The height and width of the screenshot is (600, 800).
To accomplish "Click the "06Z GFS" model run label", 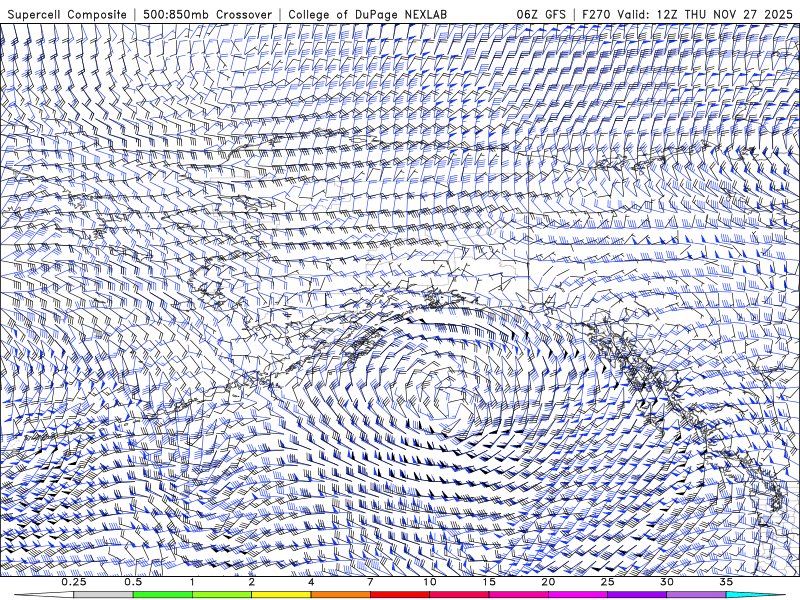I will [x=541, y=14].
